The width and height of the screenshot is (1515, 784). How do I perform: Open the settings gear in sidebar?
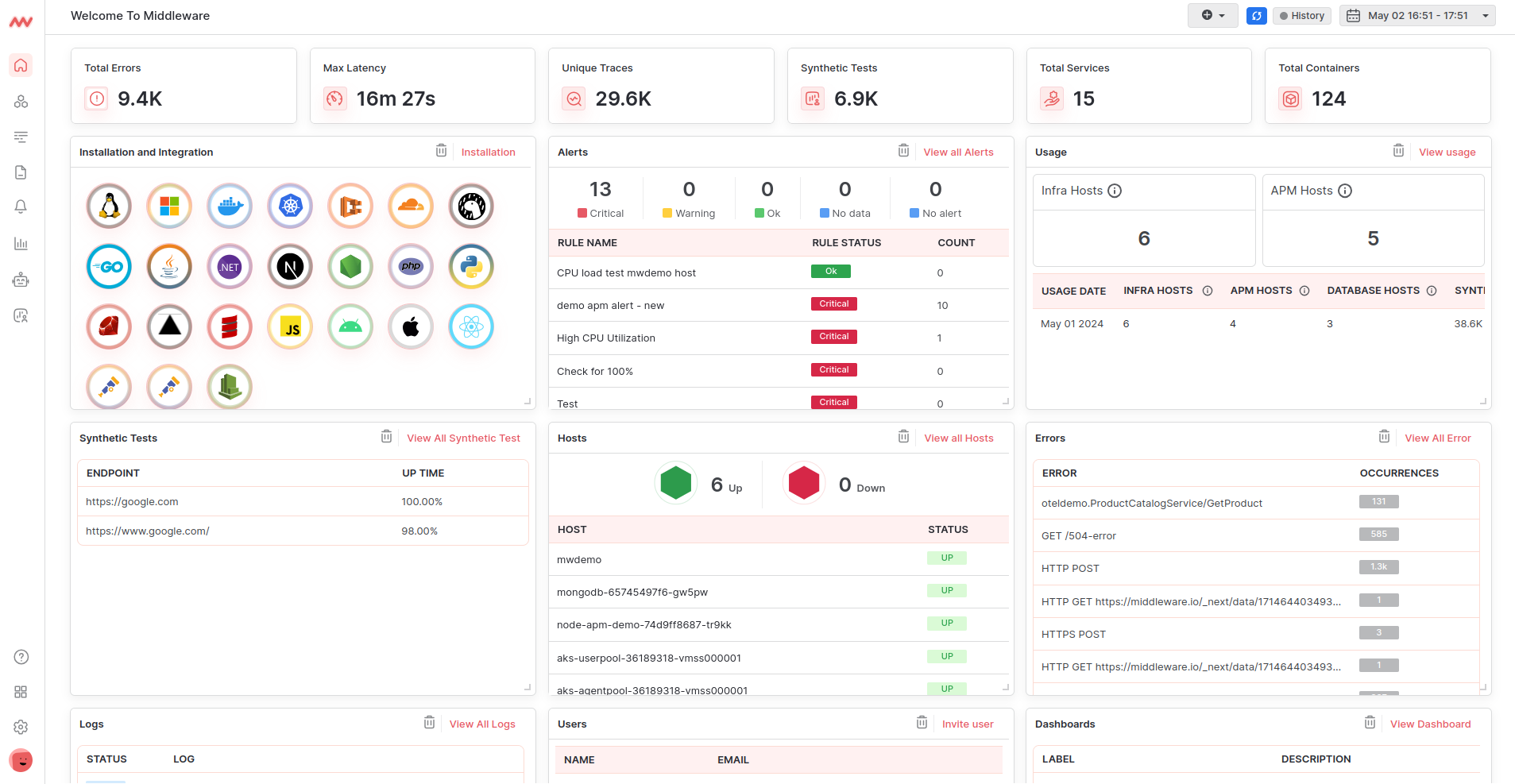21,727
